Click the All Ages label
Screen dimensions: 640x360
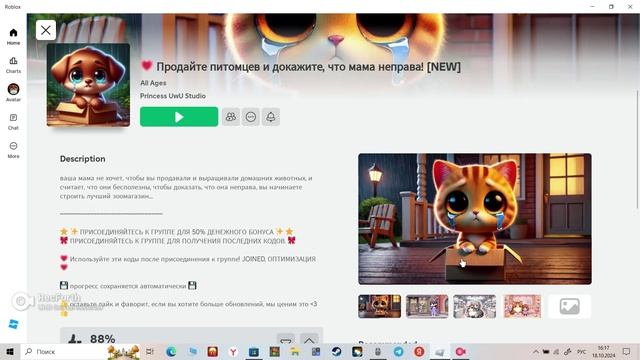point(153,83)
